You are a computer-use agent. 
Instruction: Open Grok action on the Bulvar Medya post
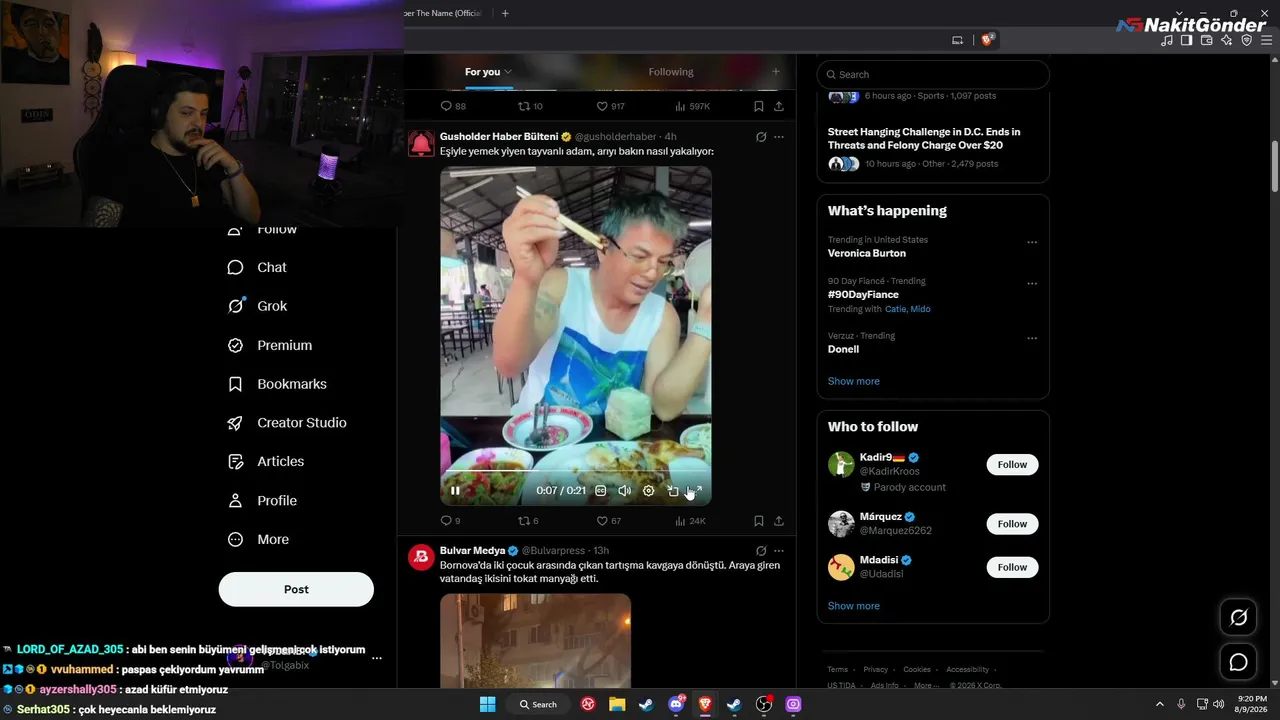(761, 551)
